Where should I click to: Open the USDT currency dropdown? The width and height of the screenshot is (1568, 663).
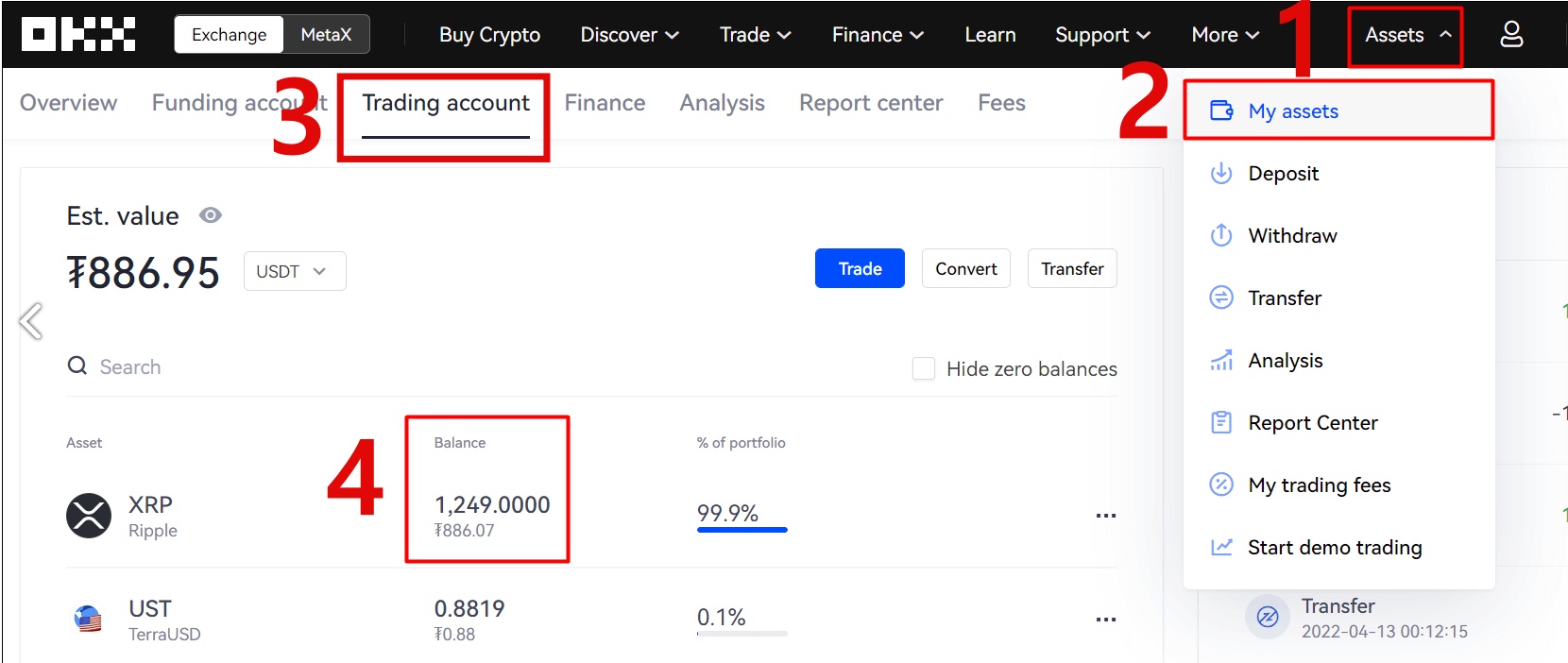click(295, 271)
